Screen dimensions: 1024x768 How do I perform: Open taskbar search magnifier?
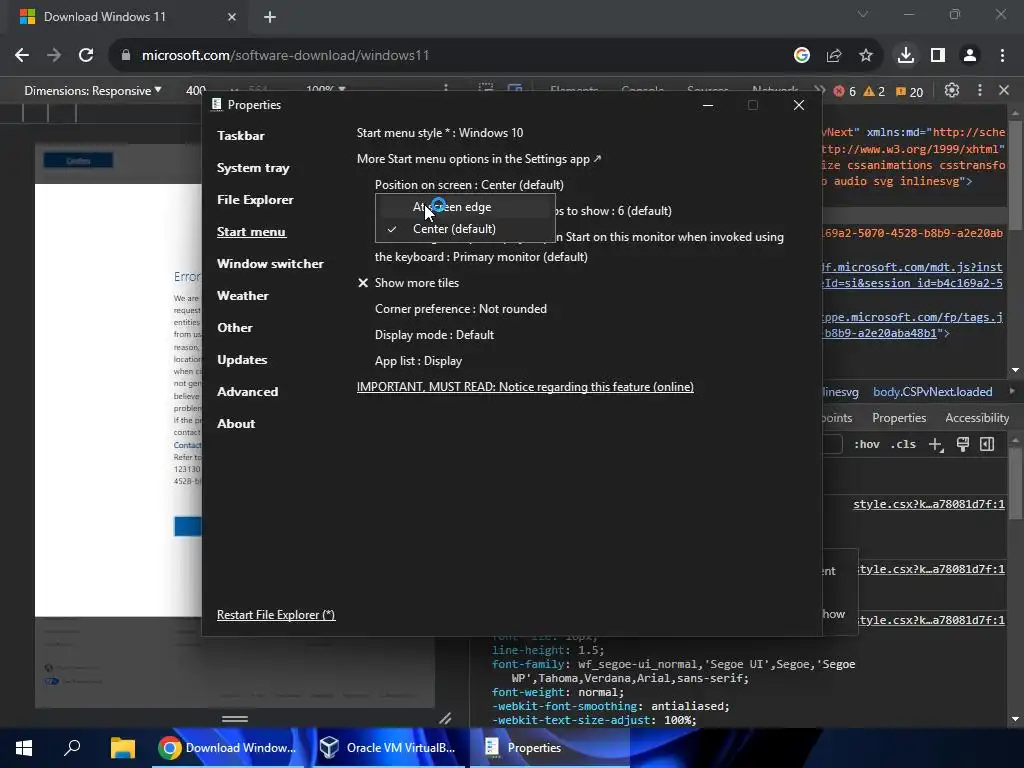(x=72, y=748)
